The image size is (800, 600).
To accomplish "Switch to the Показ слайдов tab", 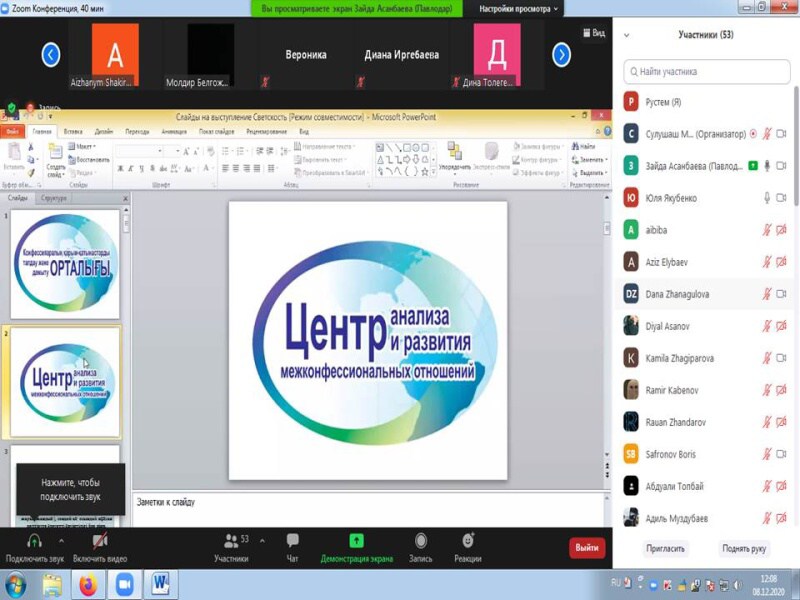I will tap(216, 132).
